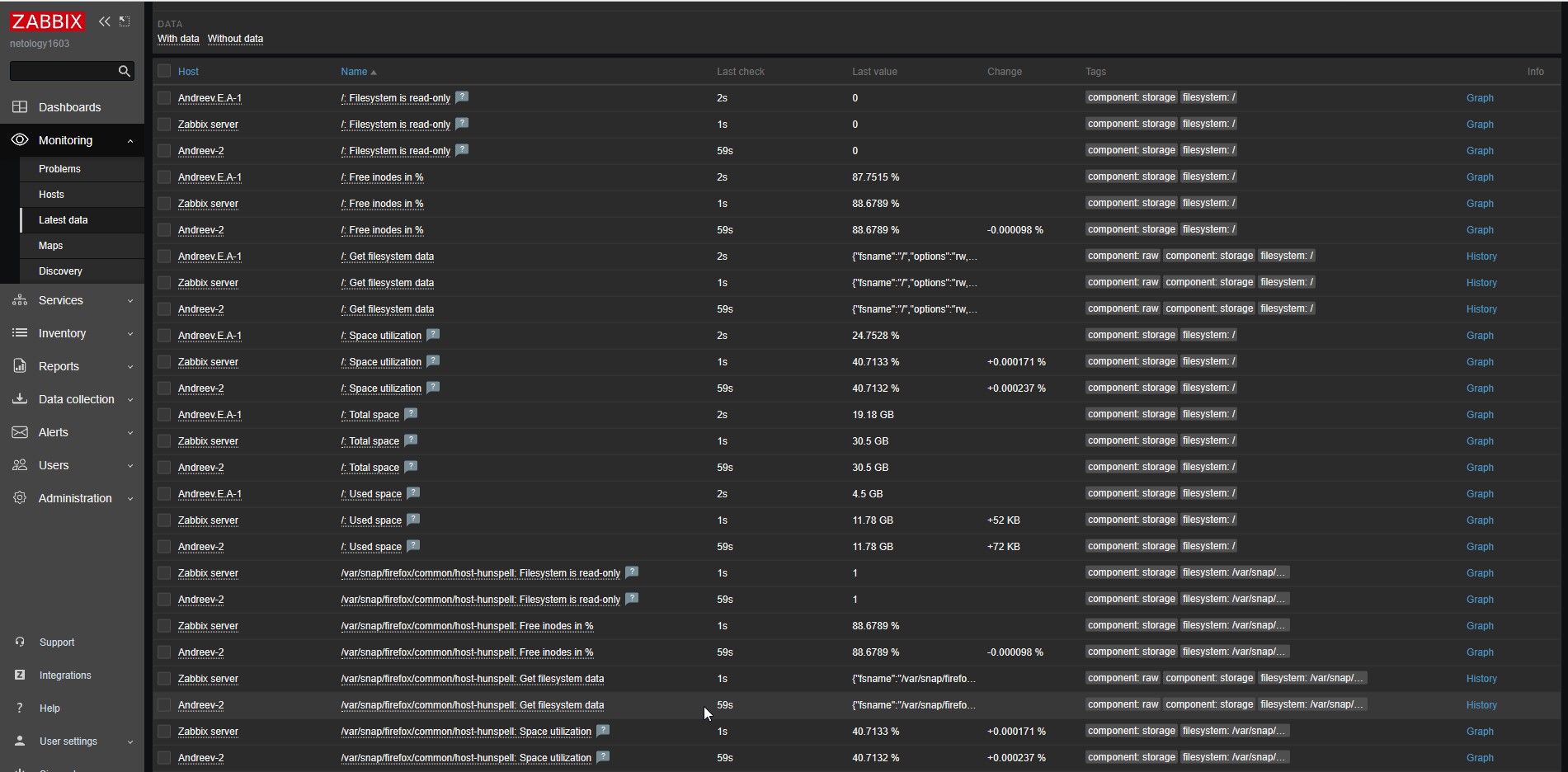1568x772 pixels.
Task: Switch to the Without data tab
Action: 235,39
